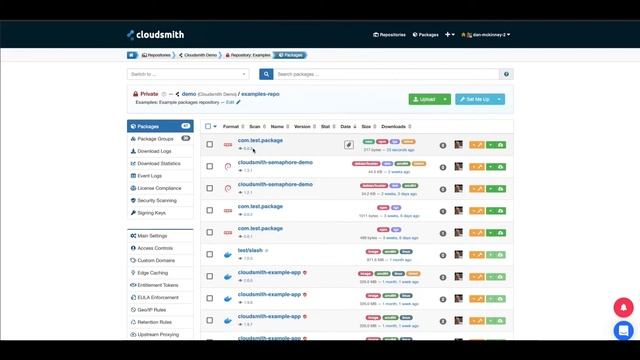Screen dimensions: 640x360
Task: Open Package Groups in the sidebar
Action: (x=155, y=139)
